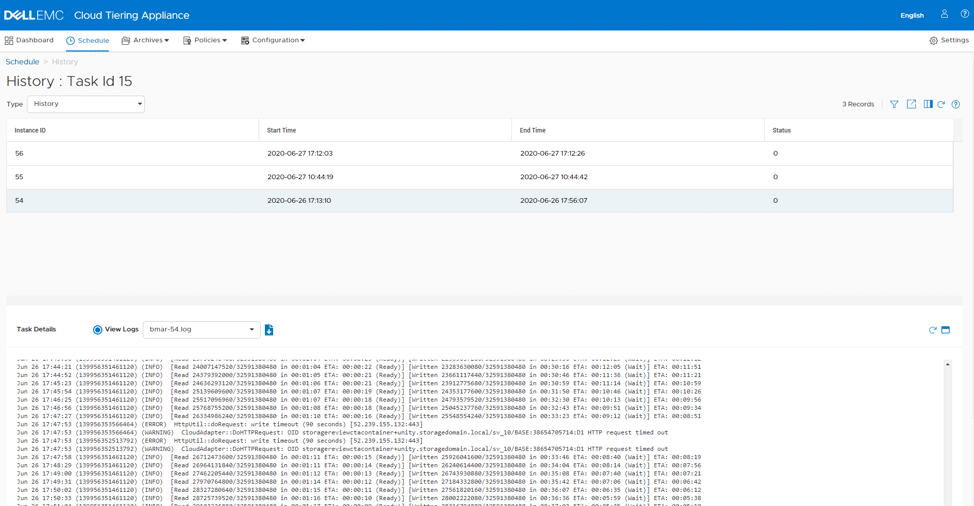Open the Type History dropdown
Viewport: 974px width, 506px height.
point(86,104)
